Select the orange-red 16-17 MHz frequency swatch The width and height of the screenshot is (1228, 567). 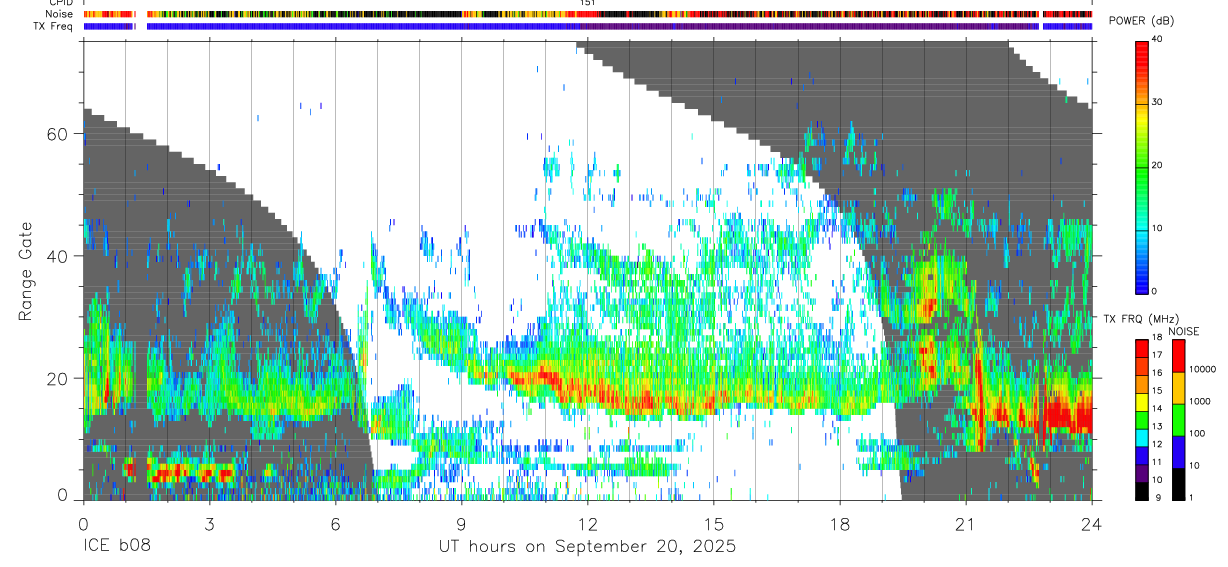[1141, 366]
